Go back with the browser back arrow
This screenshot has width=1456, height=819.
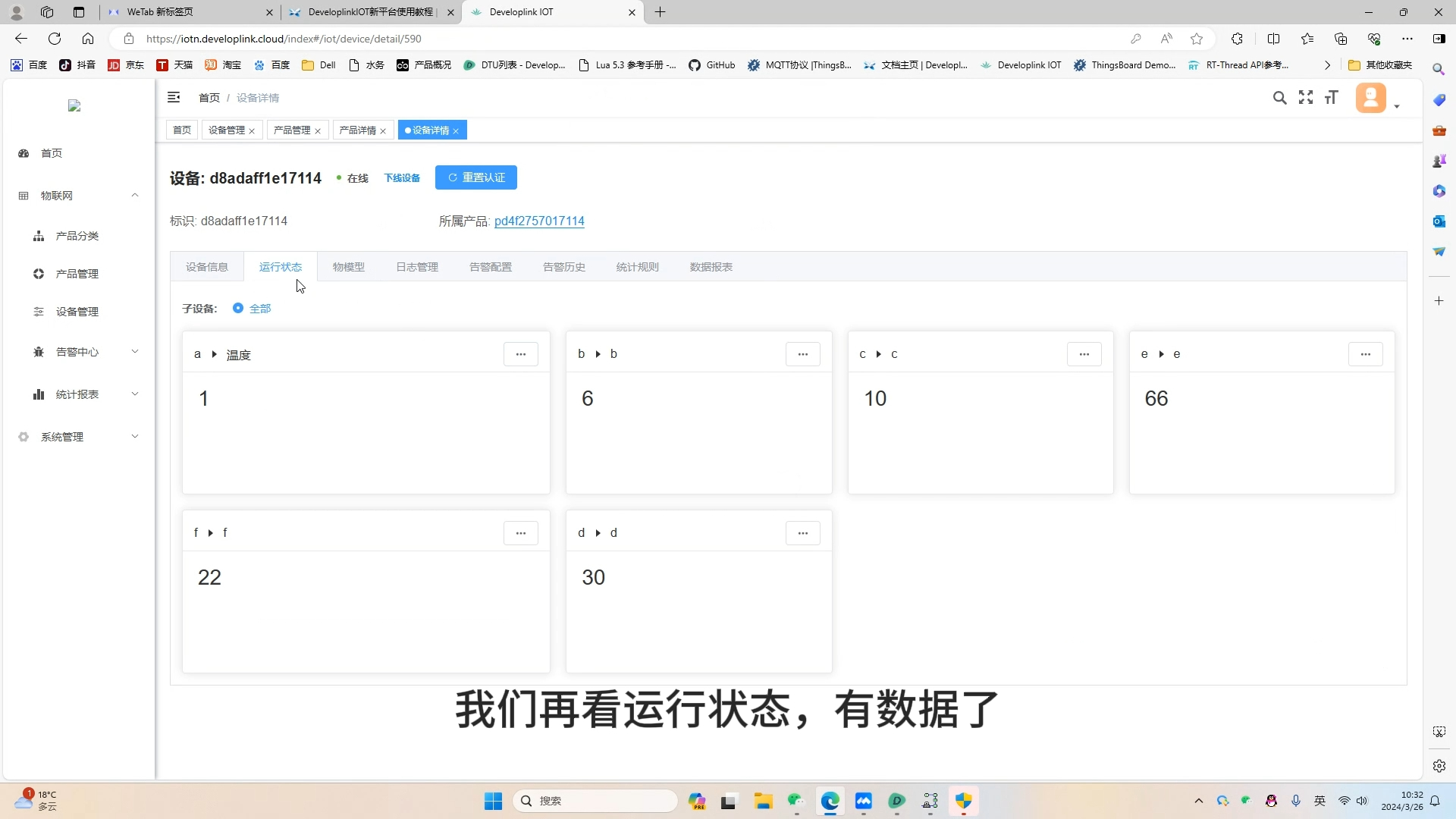pyautogui.click(x=21, y=39)
